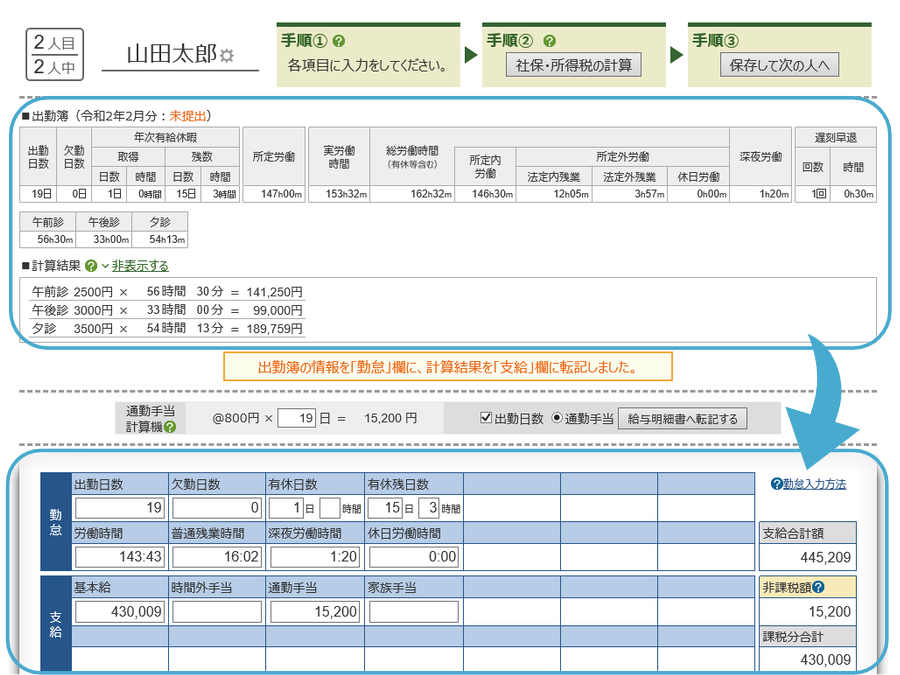Click the 基本給 input field
Viewport: 900px width, 675px height.
pos(118,611)
